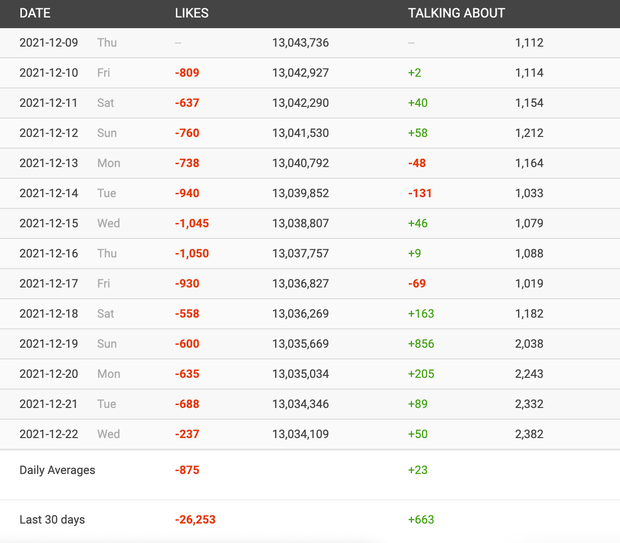The width and height of the screenshot is (620, 543).
Task: Click the +856 talking about change
Action: pyautogui.click(x=421, y=343)
